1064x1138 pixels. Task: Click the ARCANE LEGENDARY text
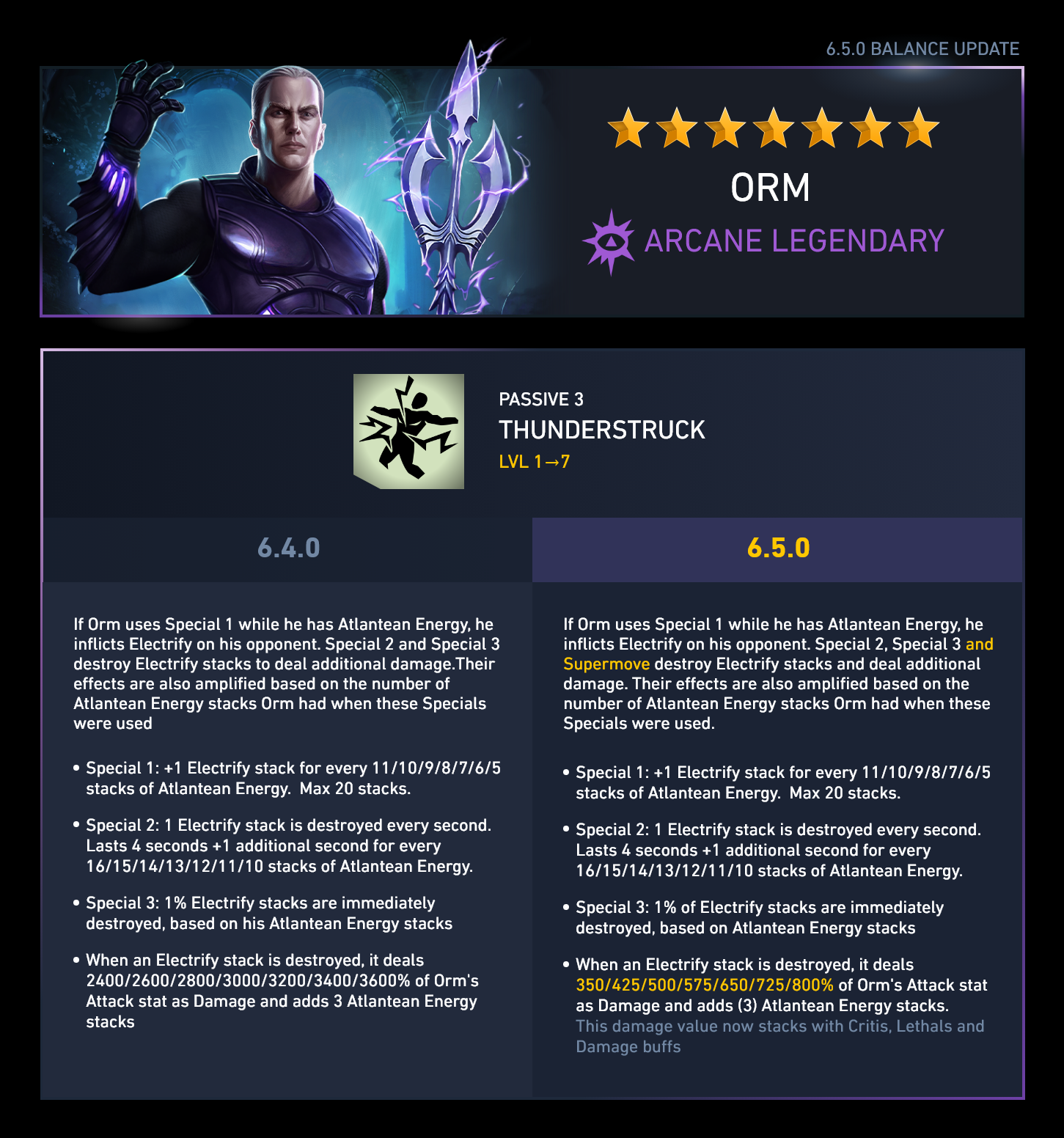794,241
